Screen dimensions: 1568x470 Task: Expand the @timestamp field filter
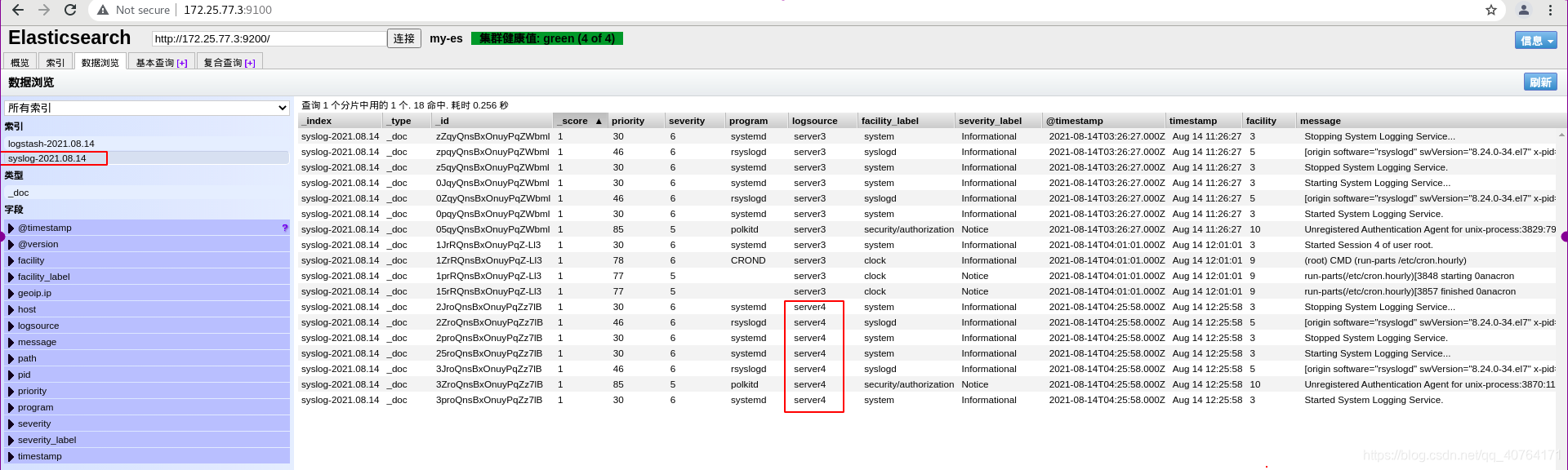coord(11,228)
